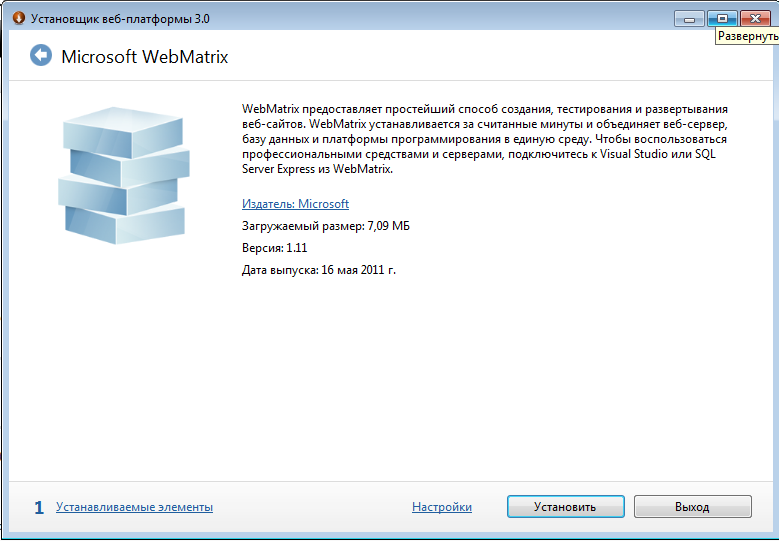Click the text Дата выпуска: 16 мая 2011 г.
Image resolution: width=779 pixels, height=541 pixels.
coord(318,270)
